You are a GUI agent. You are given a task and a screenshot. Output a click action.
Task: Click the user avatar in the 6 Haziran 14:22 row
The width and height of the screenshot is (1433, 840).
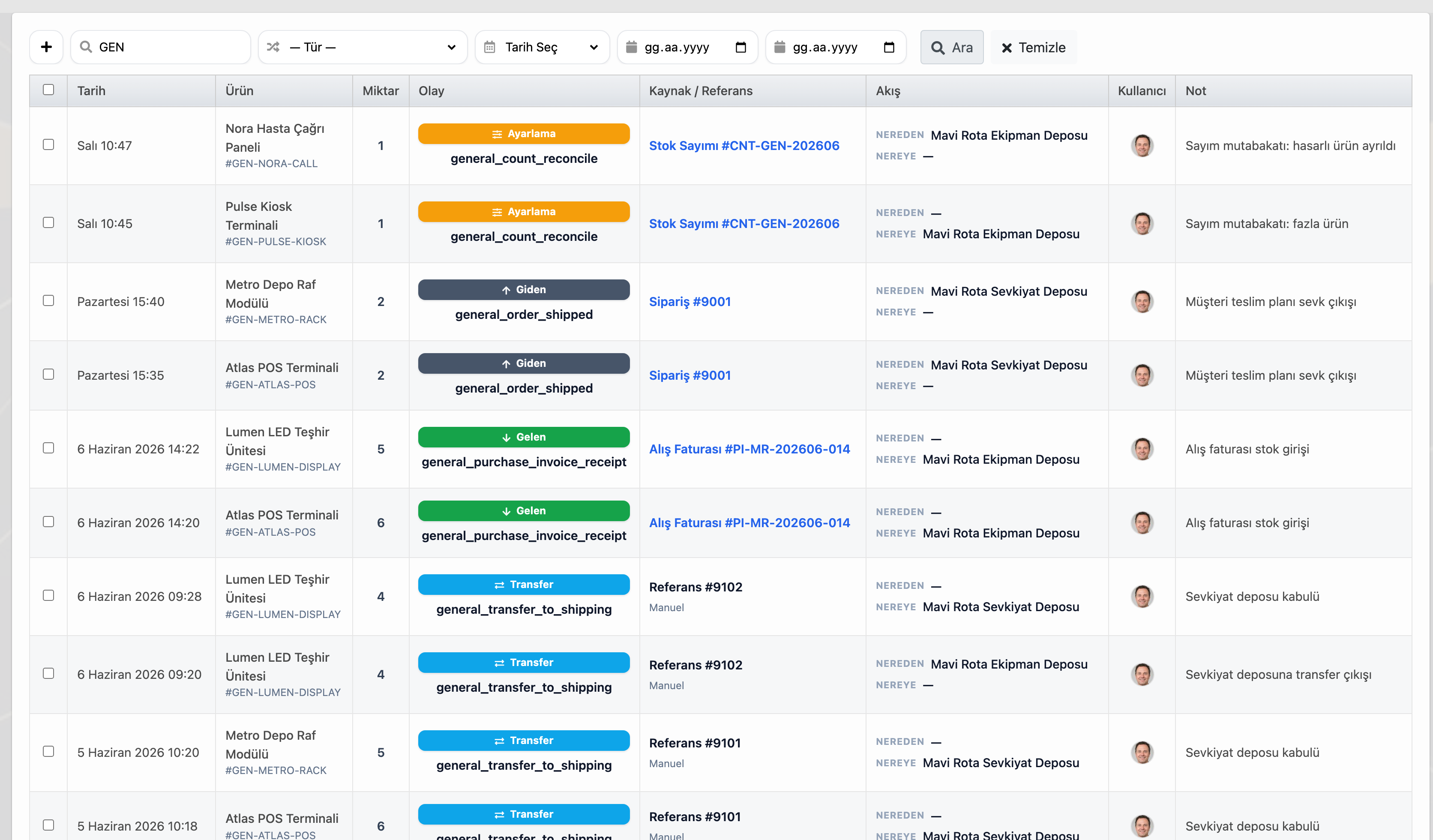(1142, 449)
